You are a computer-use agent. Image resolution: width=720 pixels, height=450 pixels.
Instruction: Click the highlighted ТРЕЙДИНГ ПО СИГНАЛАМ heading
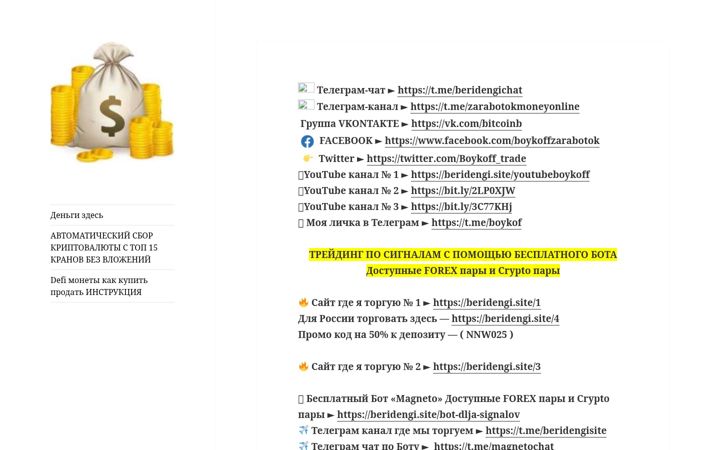463,254
